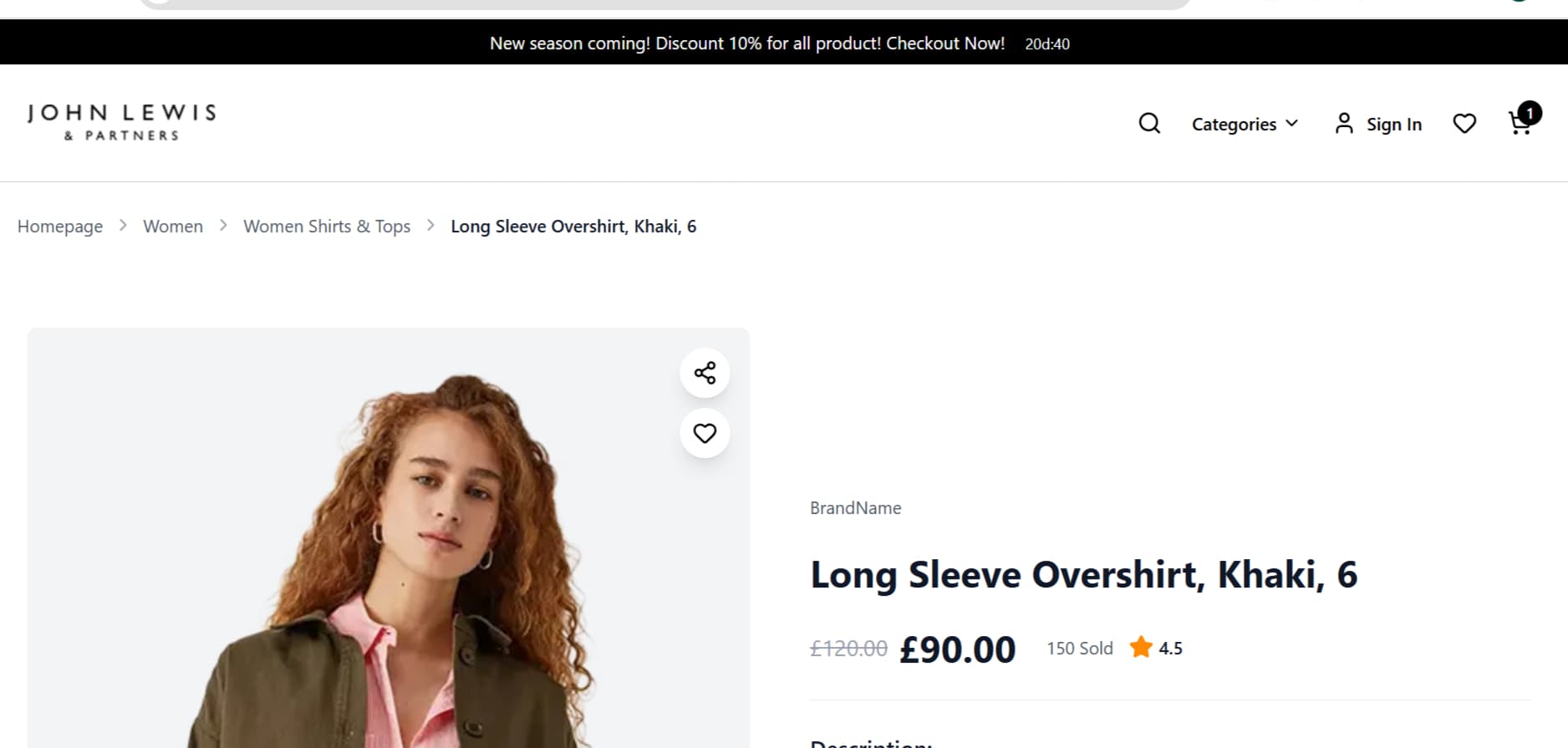Click the shopping cart icon
This screenshot has height=748, width=1568.
point(1519,123)
